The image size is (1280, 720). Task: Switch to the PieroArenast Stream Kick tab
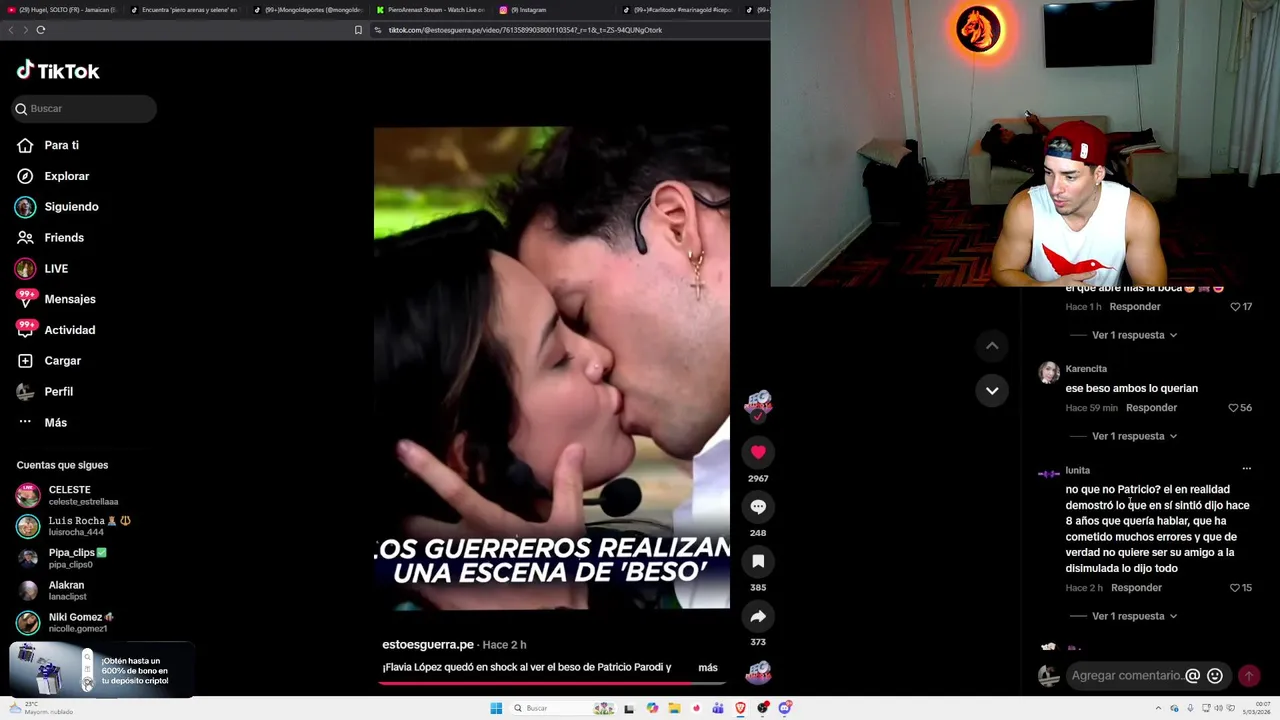coord(430,10)
